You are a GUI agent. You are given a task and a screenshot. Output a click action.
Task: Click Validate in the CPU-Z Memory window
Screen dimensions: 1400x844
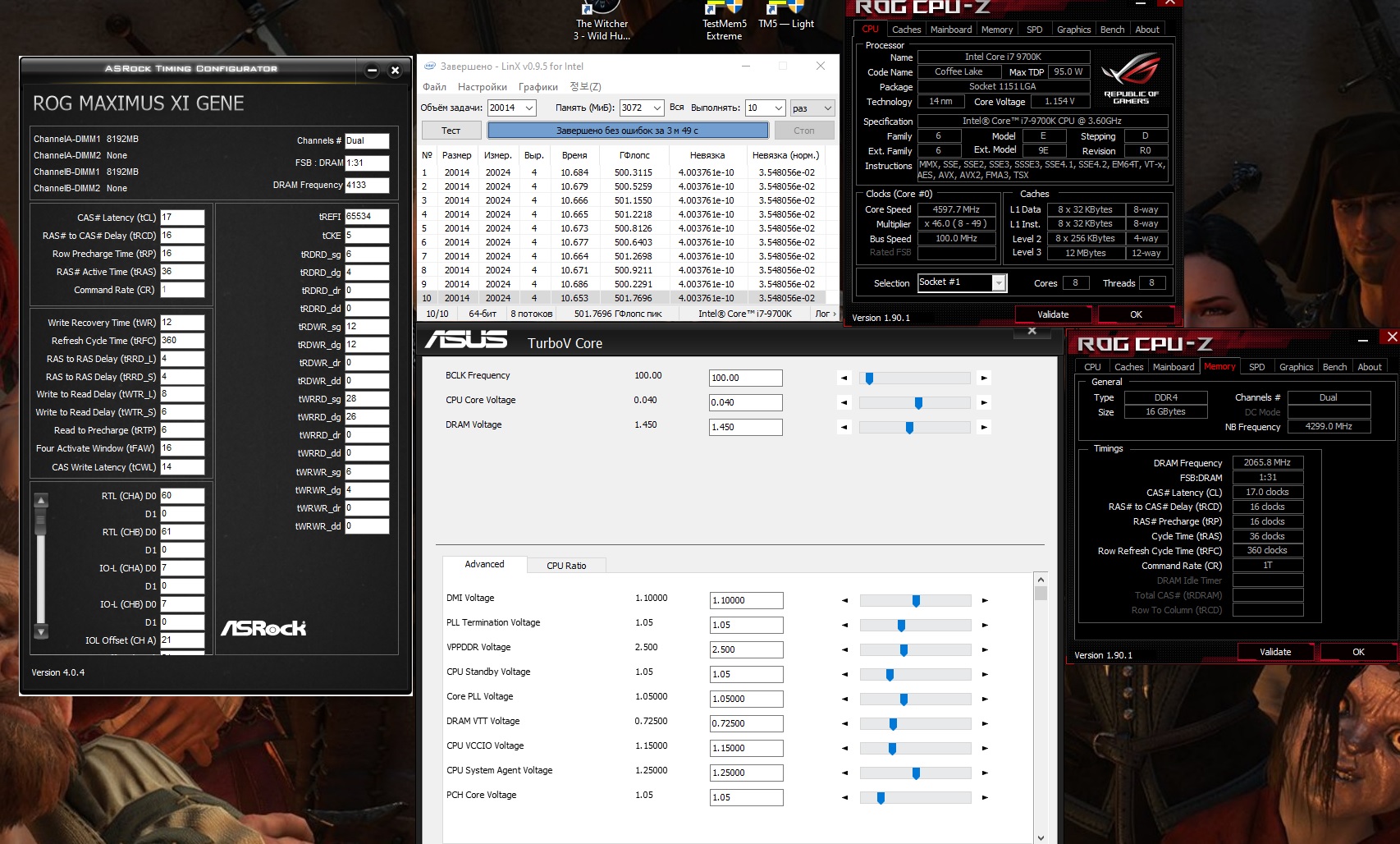pos(1275,652)
